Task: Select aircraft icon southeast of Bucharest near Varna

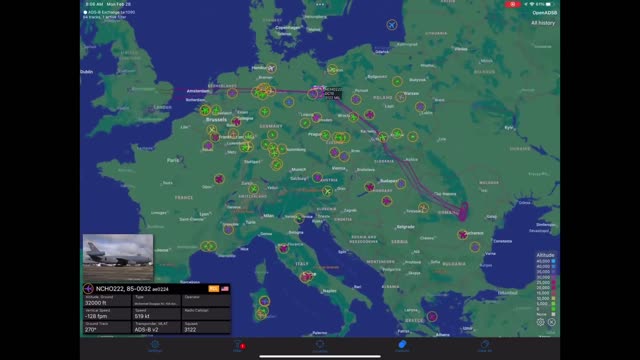Action: click(475, 247)
